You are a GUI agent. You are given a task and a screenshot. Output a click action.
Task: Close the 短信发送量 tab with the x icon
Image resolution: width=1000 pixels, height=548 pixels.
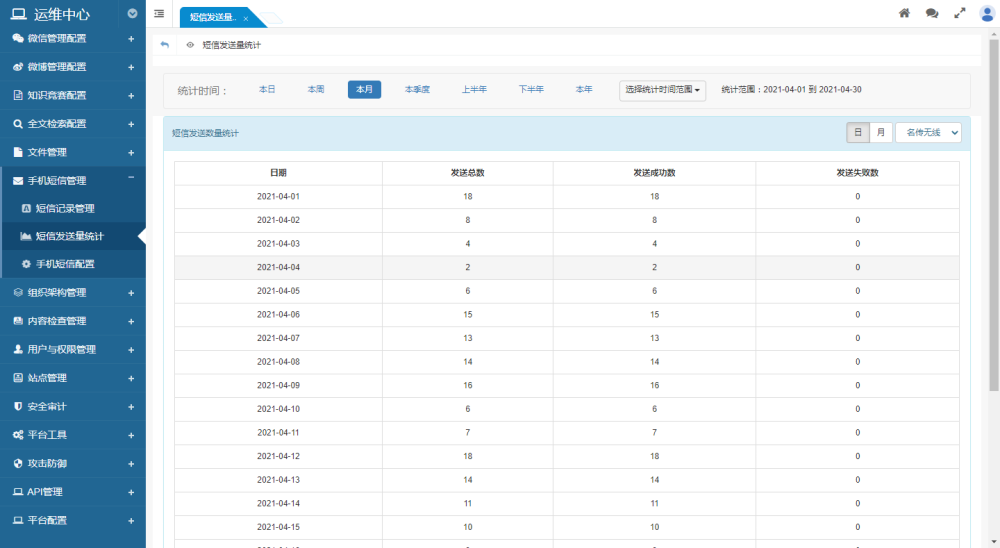pos(246,18)
